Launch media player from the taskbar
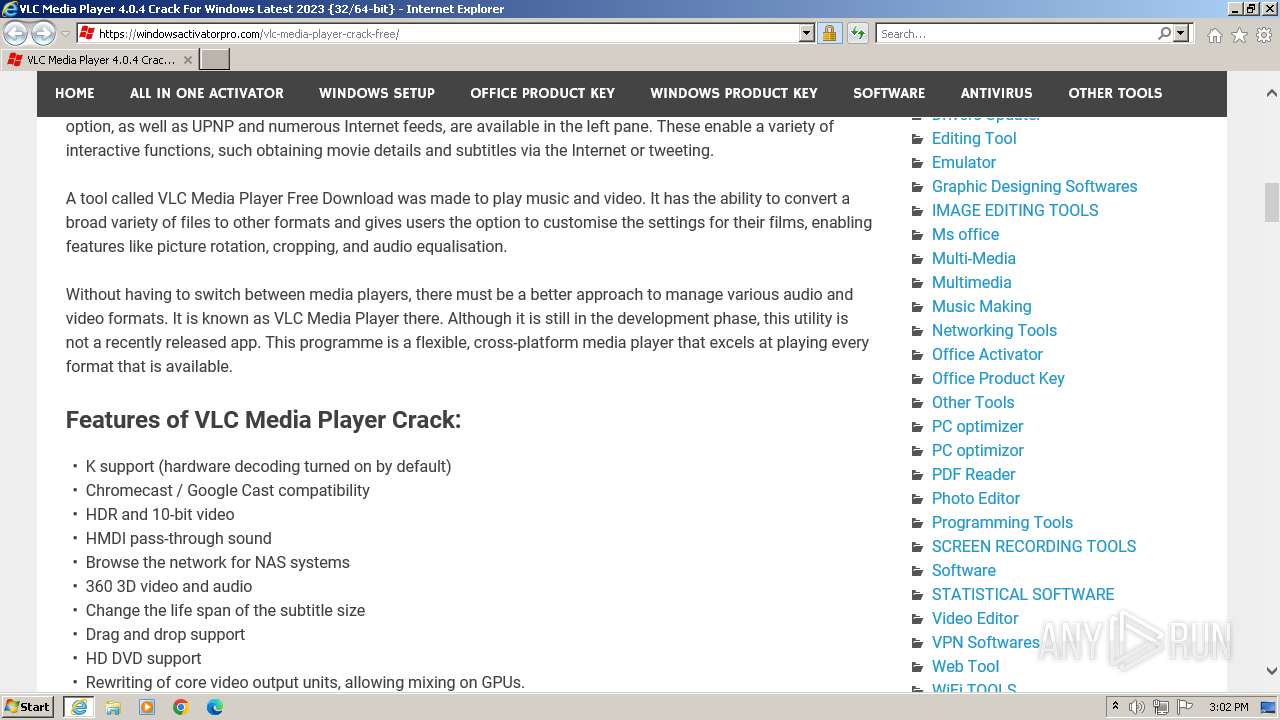Viewport: 1280px width, 720px height. (x=147, y=707)
